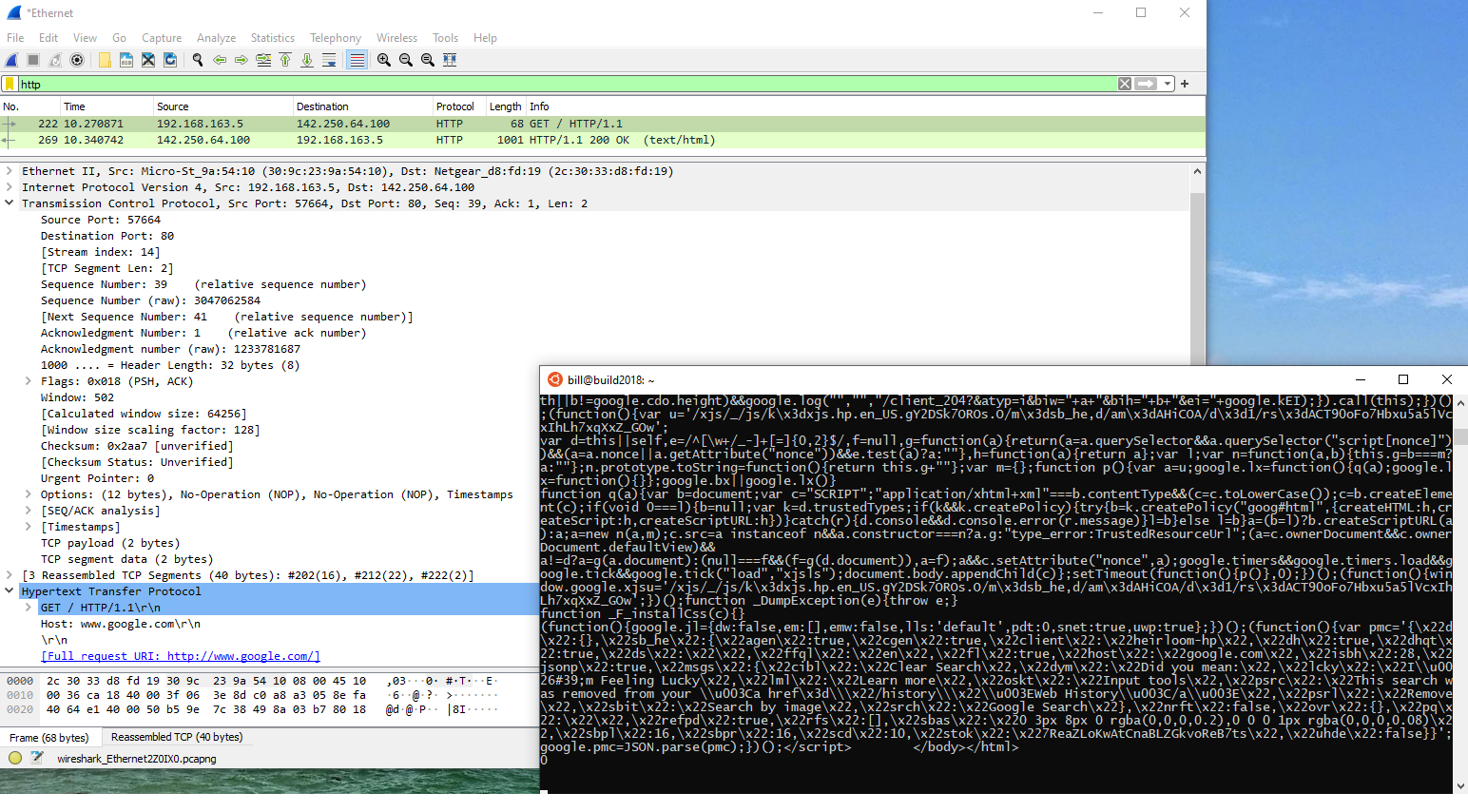Click terminal window scrollbar down arrow
1468x812 pixels.
click(x=1460, y=786)
